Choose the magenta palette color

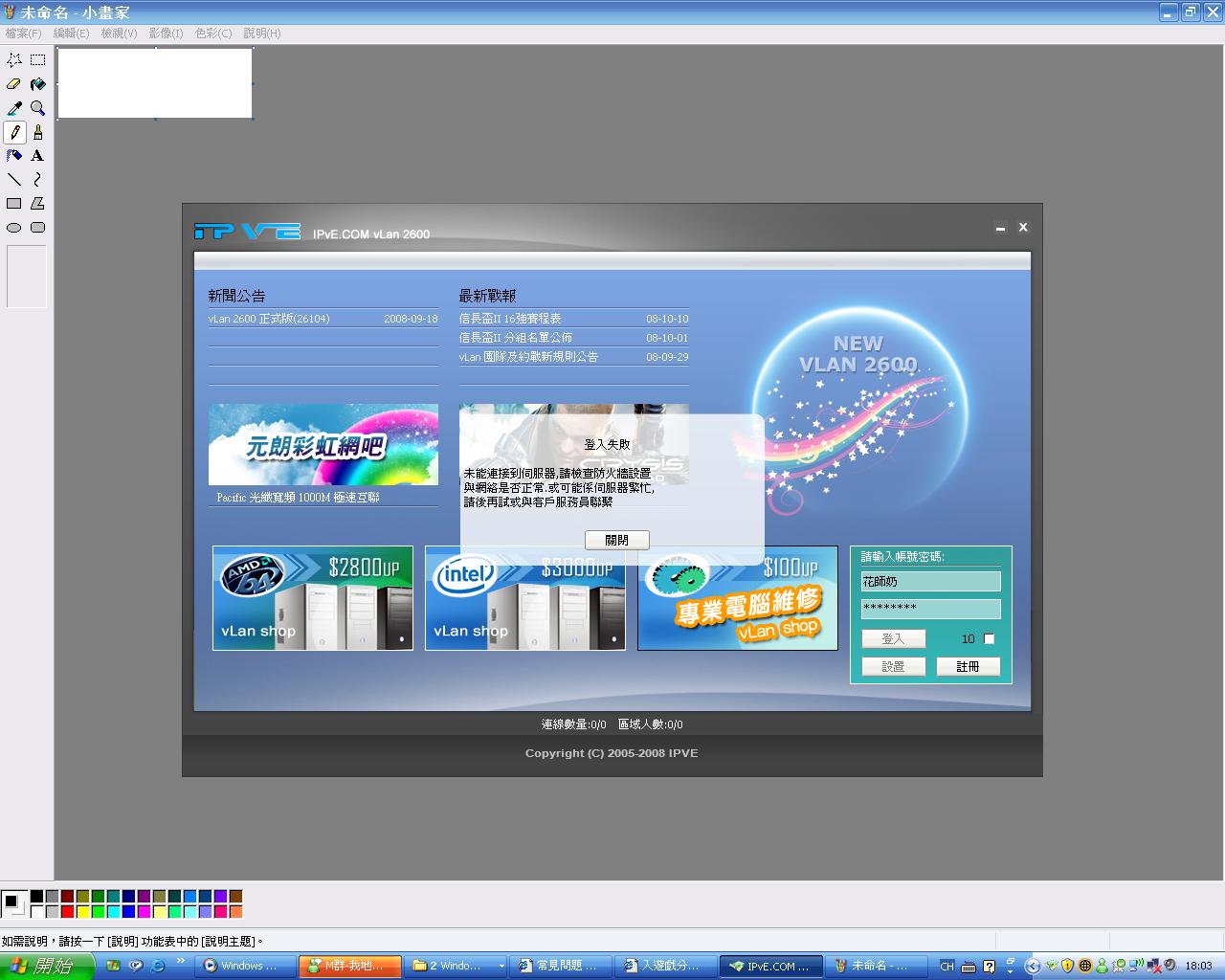(x=144, y=912)
